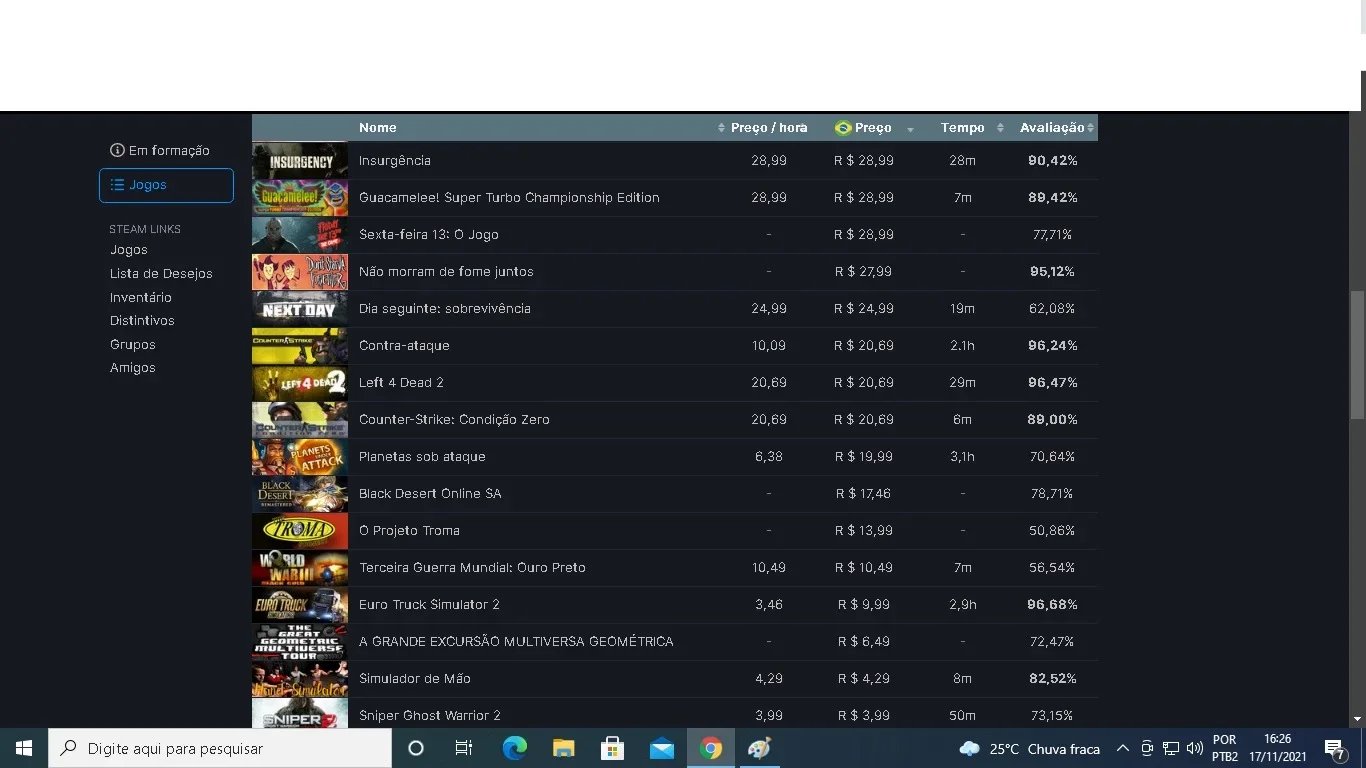Open Lista de Desejos link
The image size is (1366, 768).
tap(161, 273)
